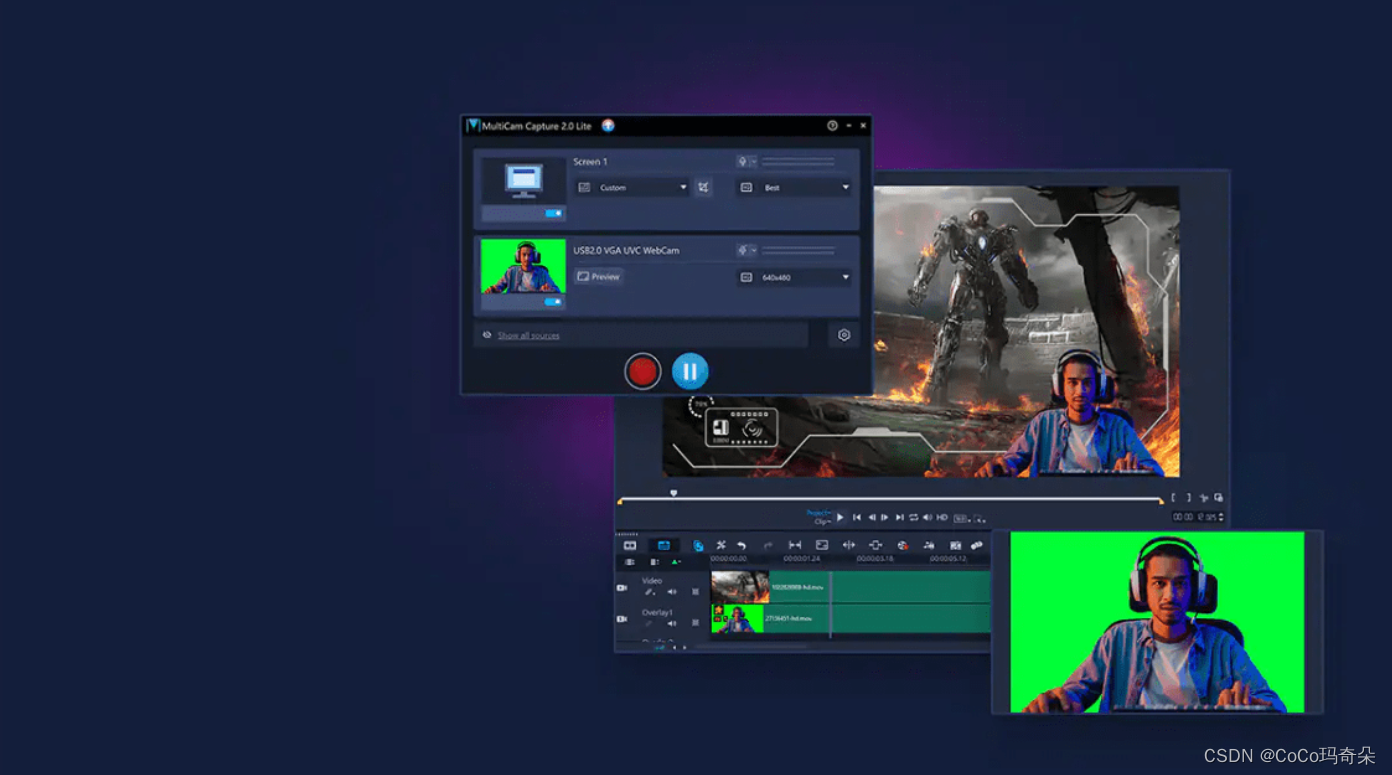Viewport: 1392px width, 775px height.
Task: Jump to project end in the preview
Action: click(x=899, y=517)
